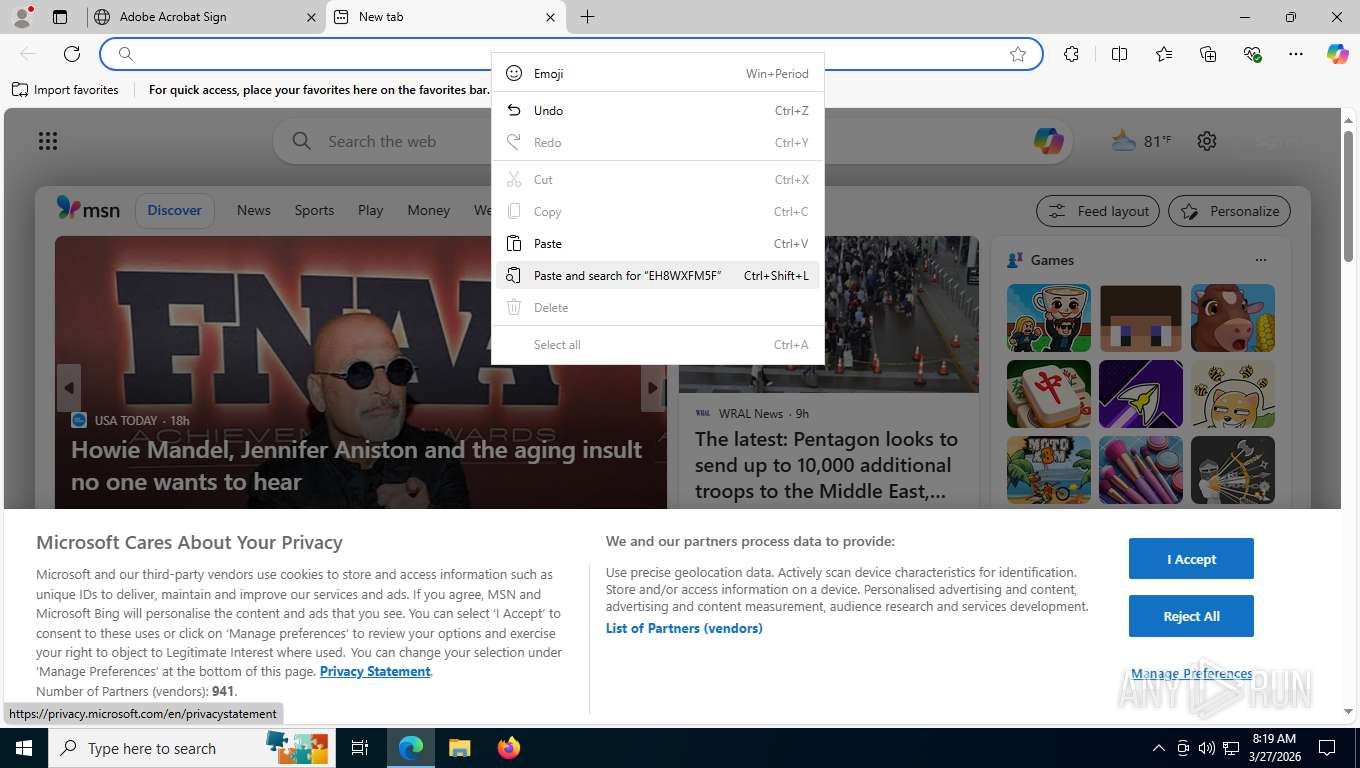Play the blocky character game thumbnail
This screenshot has width=1360, height=768.
[1141, 318]
